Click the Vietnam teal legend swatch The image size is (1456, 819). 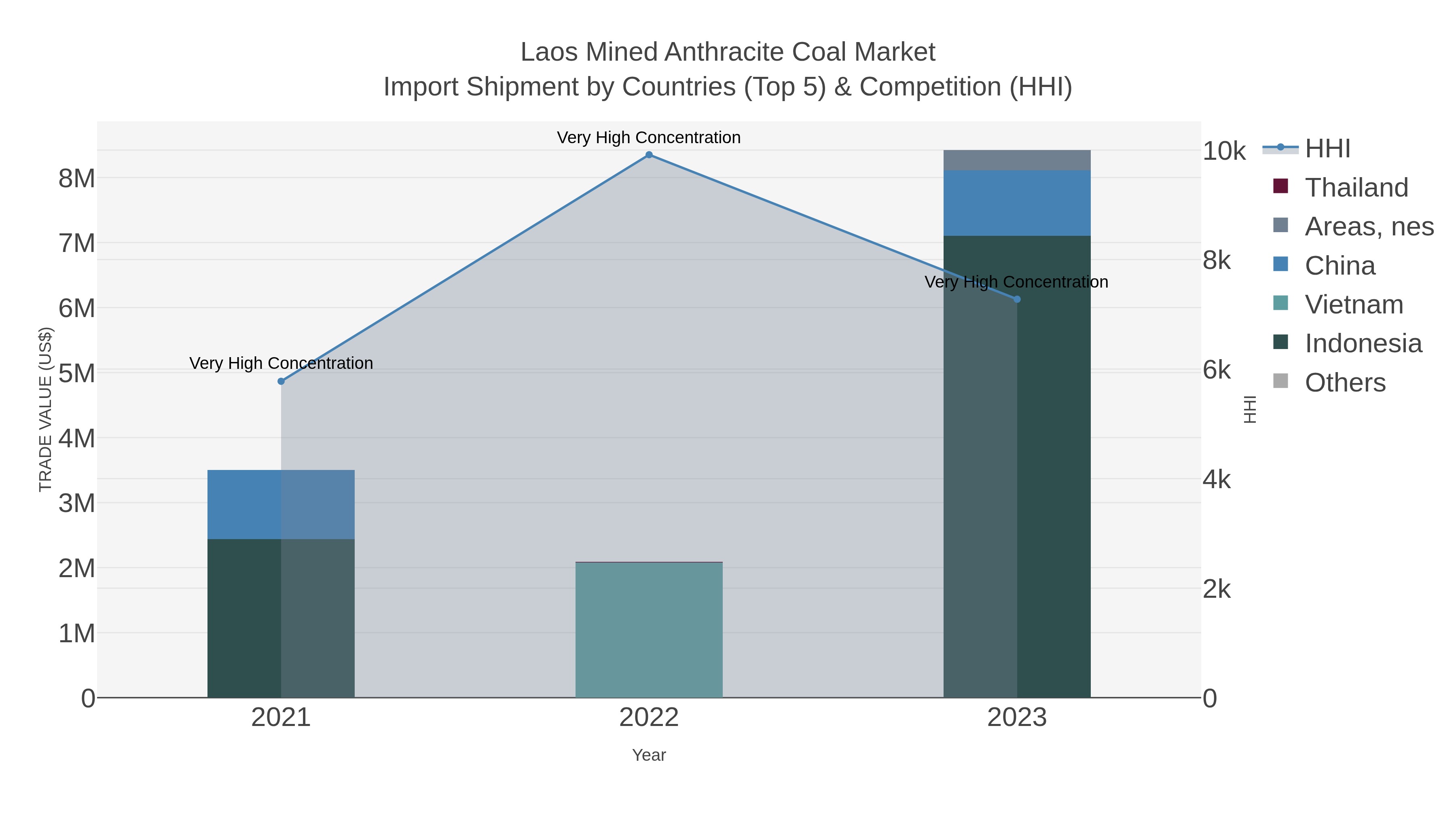tap(1280, 303)
